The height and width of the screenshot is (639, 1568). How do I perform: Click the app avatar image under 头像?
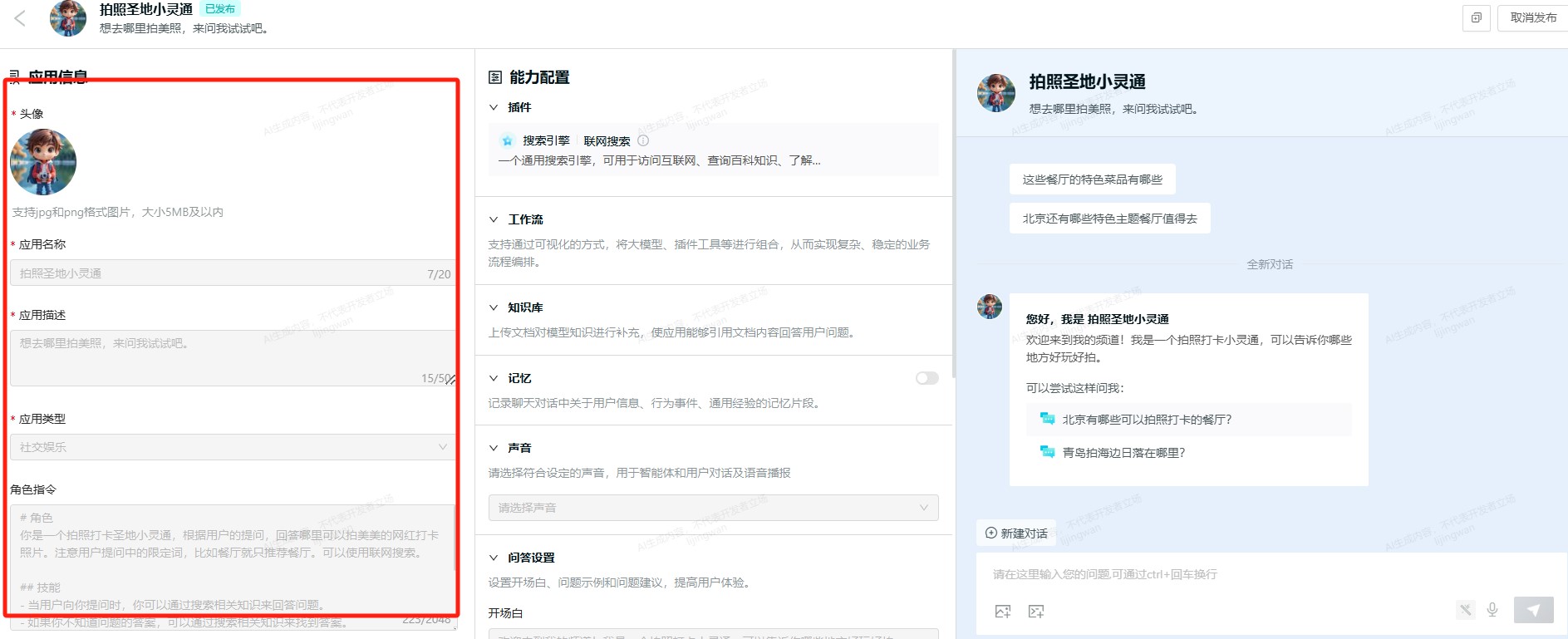[x=43, y=162]
